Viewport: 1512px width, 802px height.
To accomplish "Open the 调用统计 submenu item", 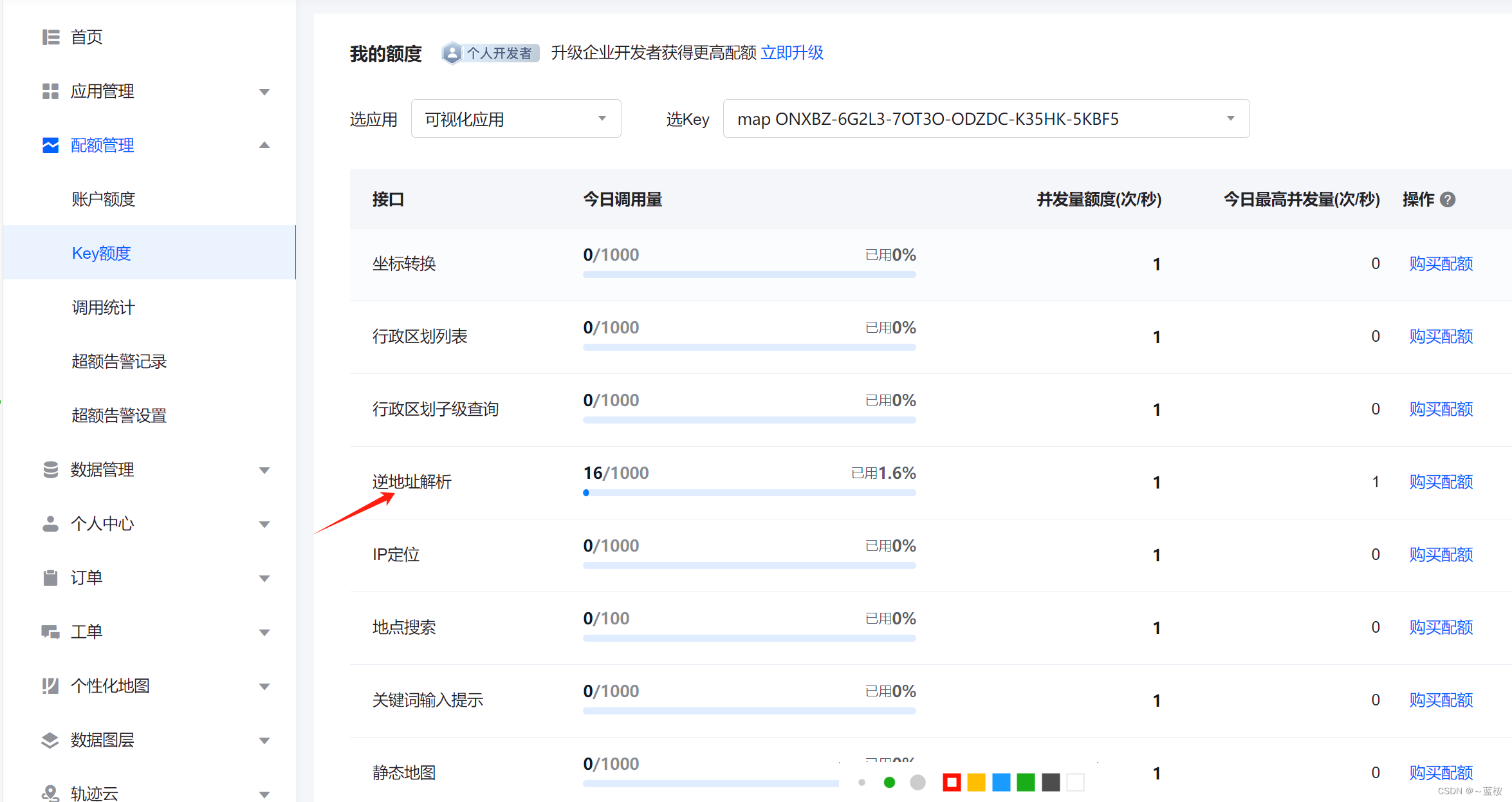I will pos(104,308).
